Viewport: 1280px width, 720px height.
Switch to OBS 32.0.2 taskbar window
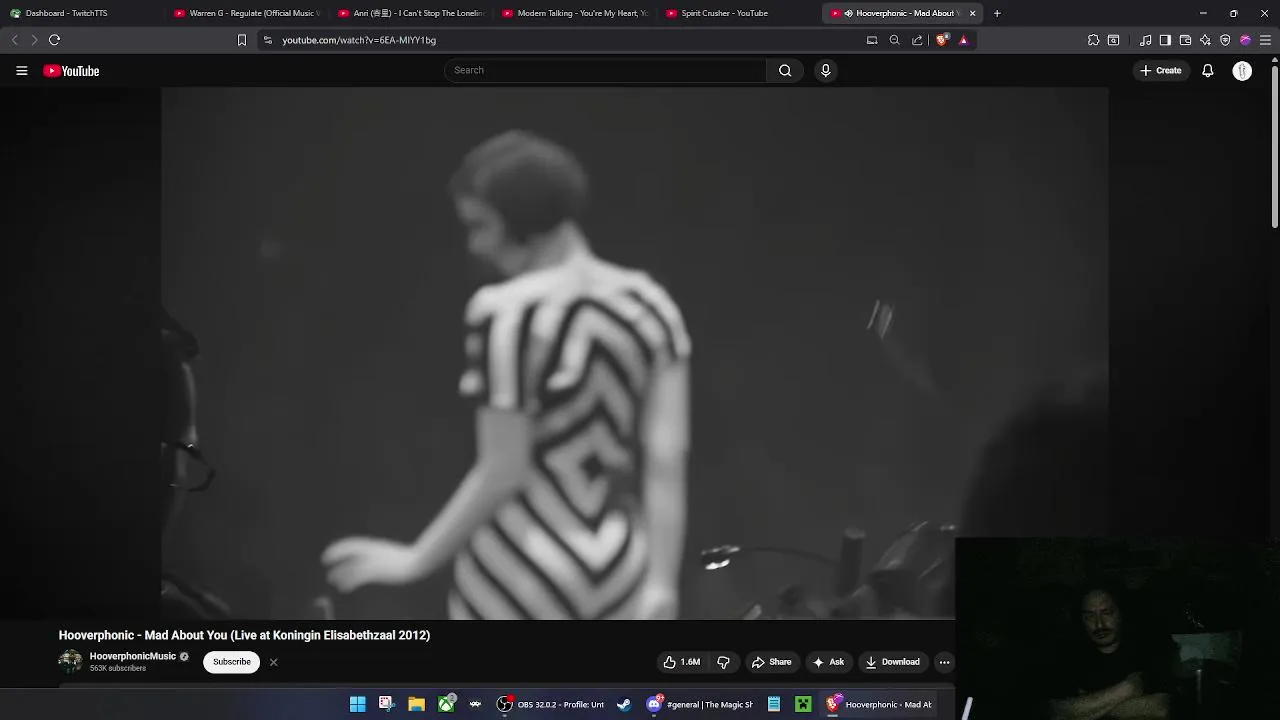[x=551, y=704]
